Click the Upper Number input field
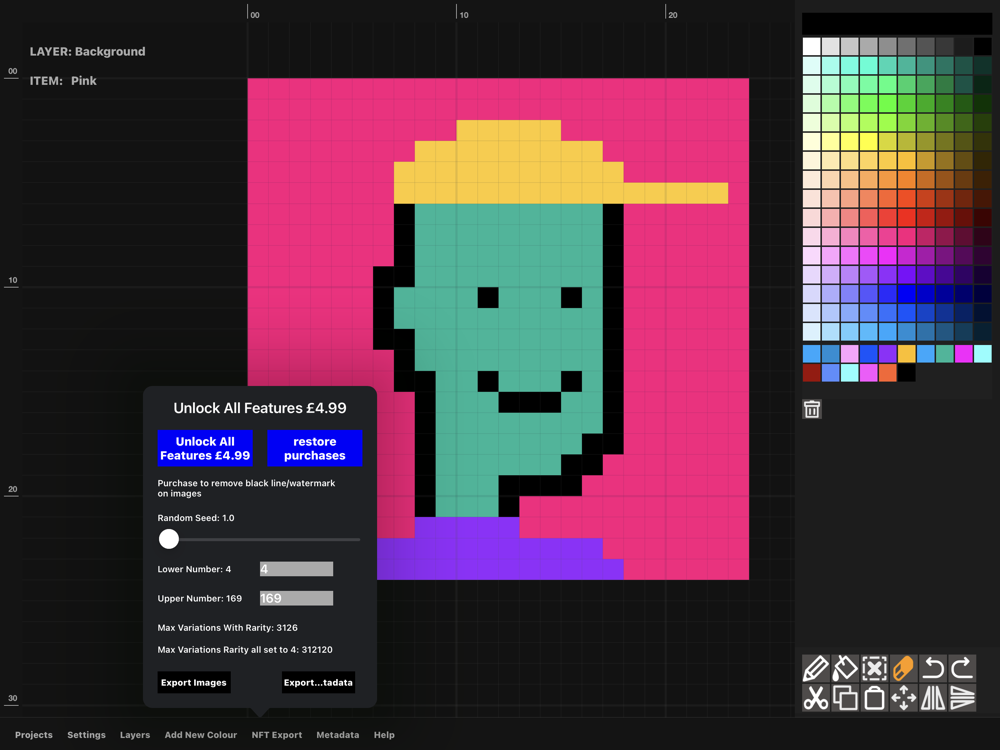The height and width of the screenshot is (750, 1000). (x=296, y=598)
